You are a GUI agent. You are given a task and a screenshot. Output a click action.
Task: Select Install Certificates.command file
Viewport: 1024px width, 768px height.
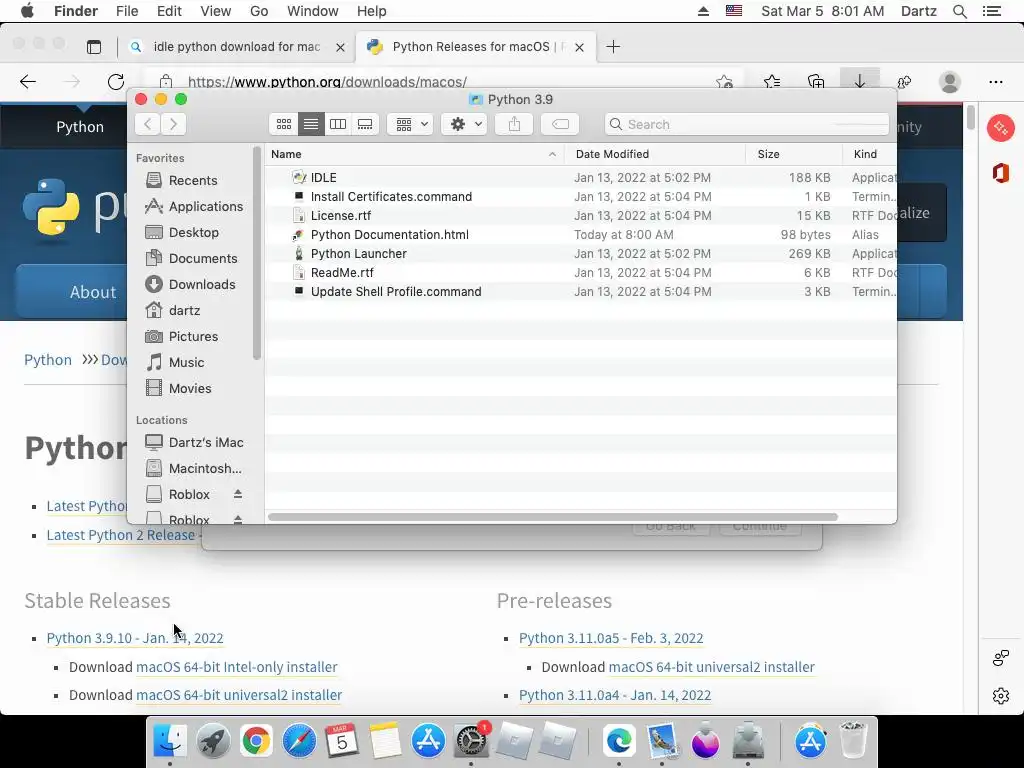[x=581, y=197]
